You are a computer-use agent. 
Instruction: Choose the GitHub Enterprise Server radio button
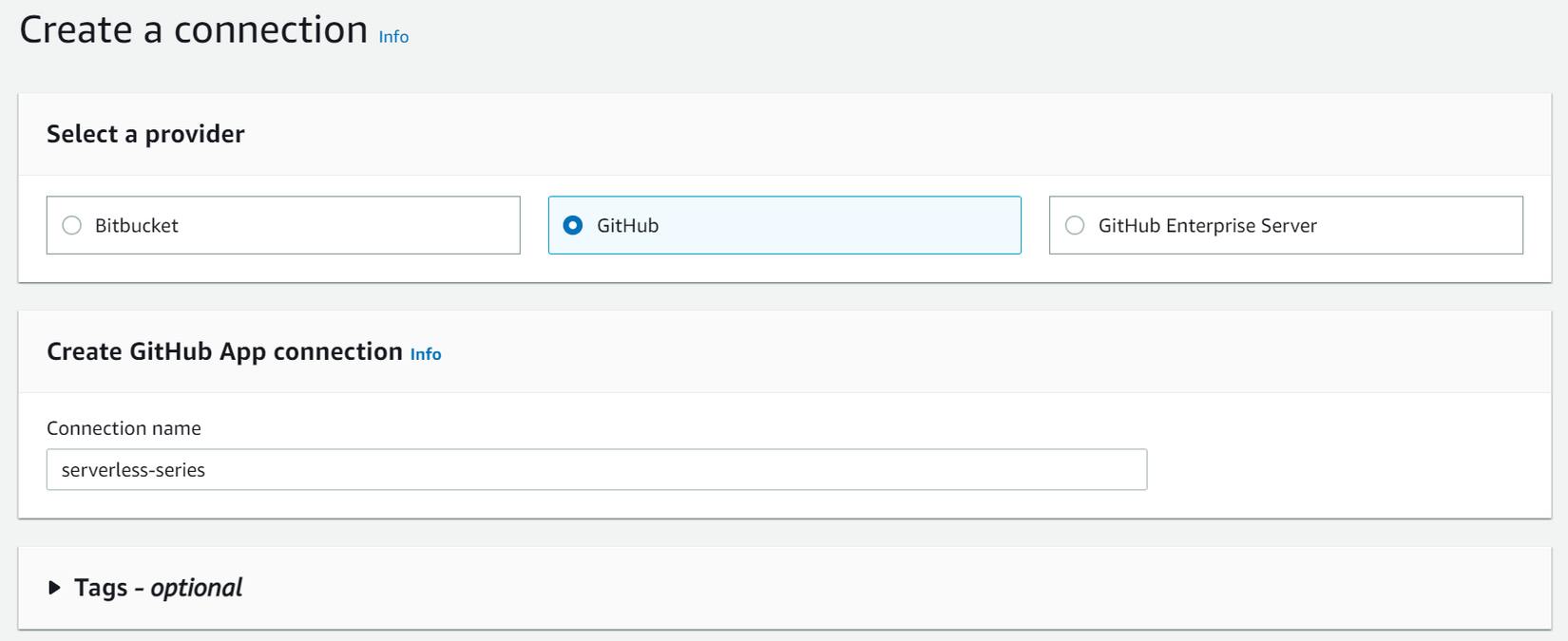pyautogui.click(x=1075, y=225)
